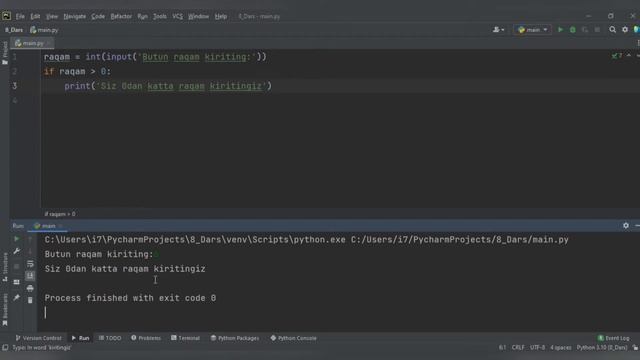Click main.py breadcrumb in navigation bar
The image size is (640, 360).
pyautogui.click(x=44, y=30)
